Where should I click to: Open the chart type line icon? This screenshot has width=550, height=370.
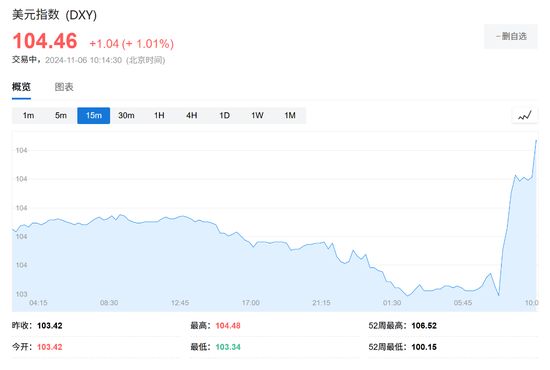pyautogui.click(x=525, y=115)
